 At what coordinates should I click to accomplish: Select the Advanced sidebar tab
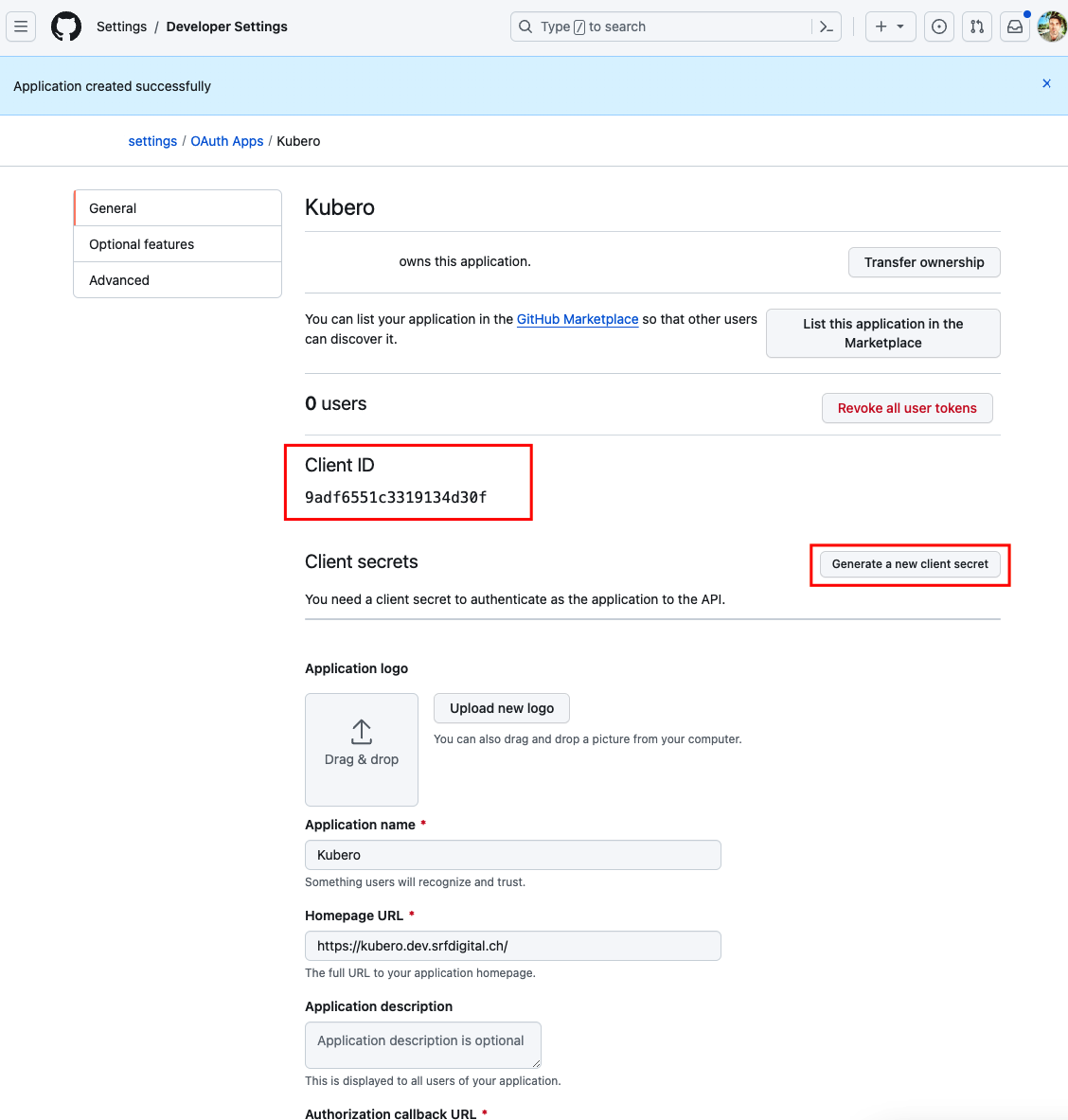click(x=177, y=280)
